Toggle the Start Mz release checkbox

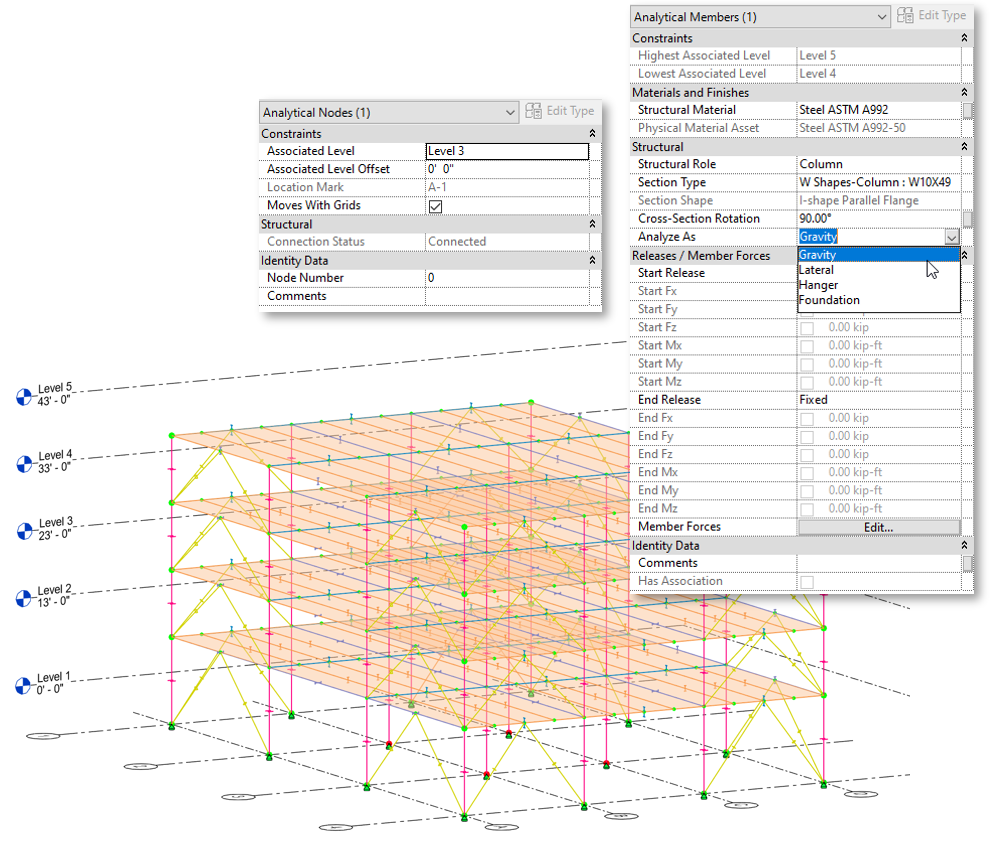point(807,382)
